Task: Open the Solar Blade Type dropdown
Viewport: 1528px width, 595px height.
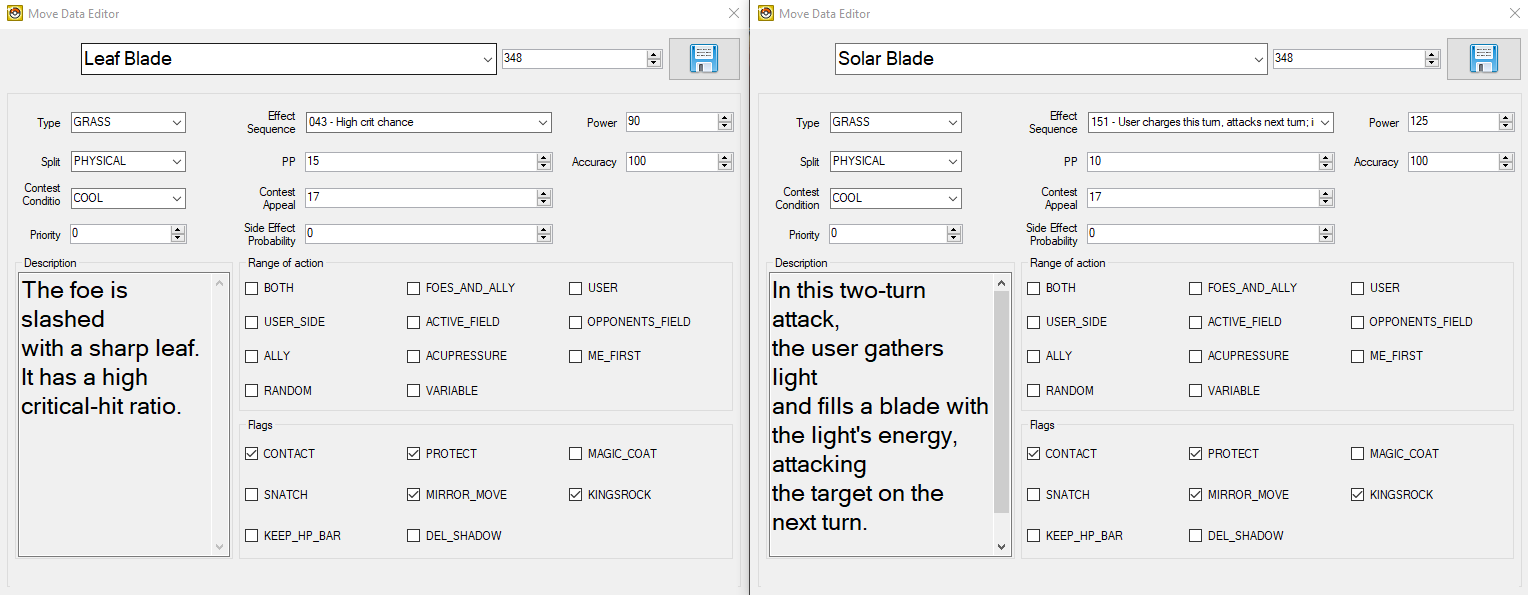Action: click(x=951, y=123)
